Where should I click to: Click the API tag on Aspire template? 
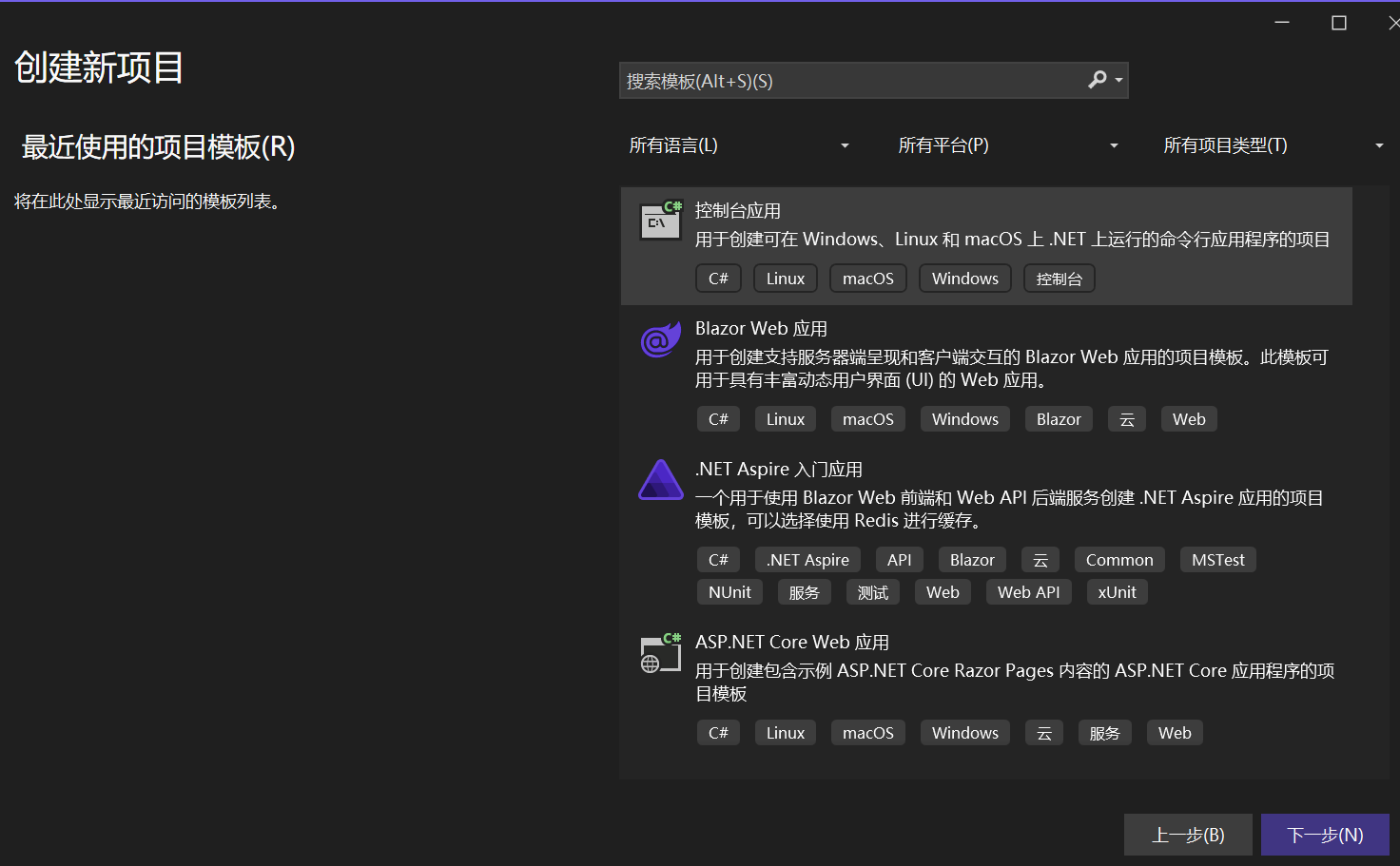point(900,560)
